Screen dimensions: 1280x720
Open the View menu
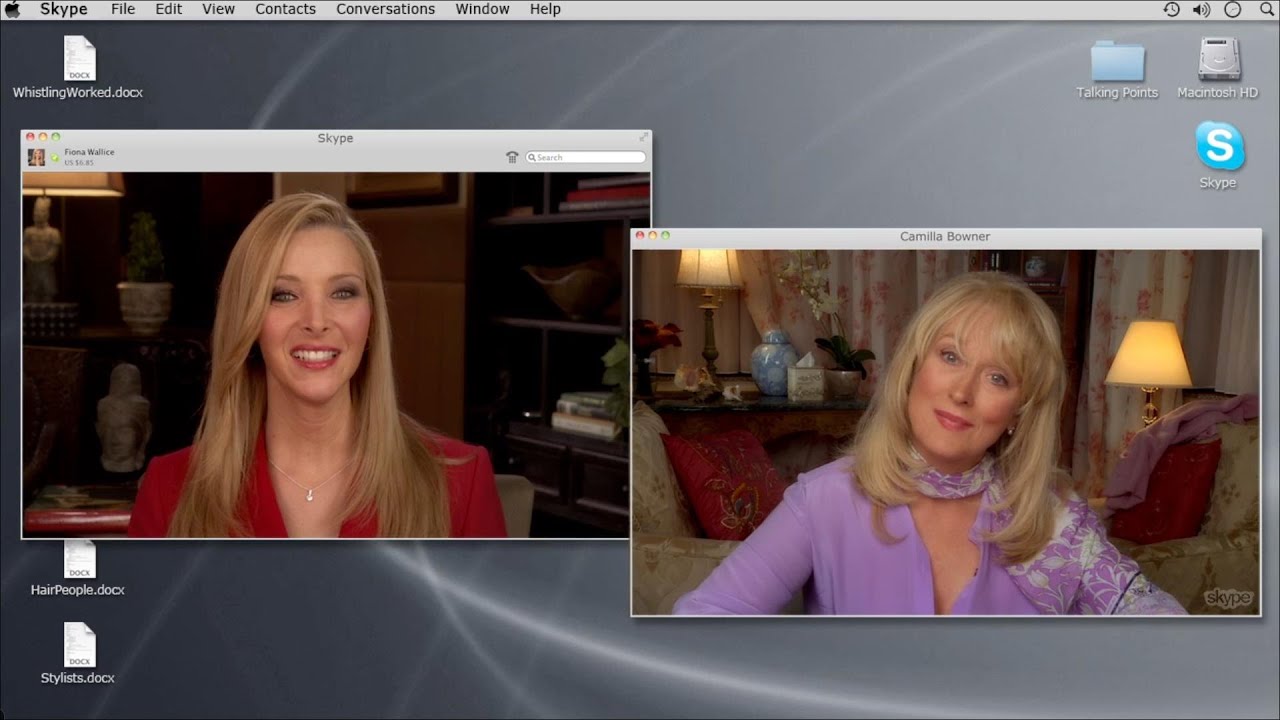point(218,9)
